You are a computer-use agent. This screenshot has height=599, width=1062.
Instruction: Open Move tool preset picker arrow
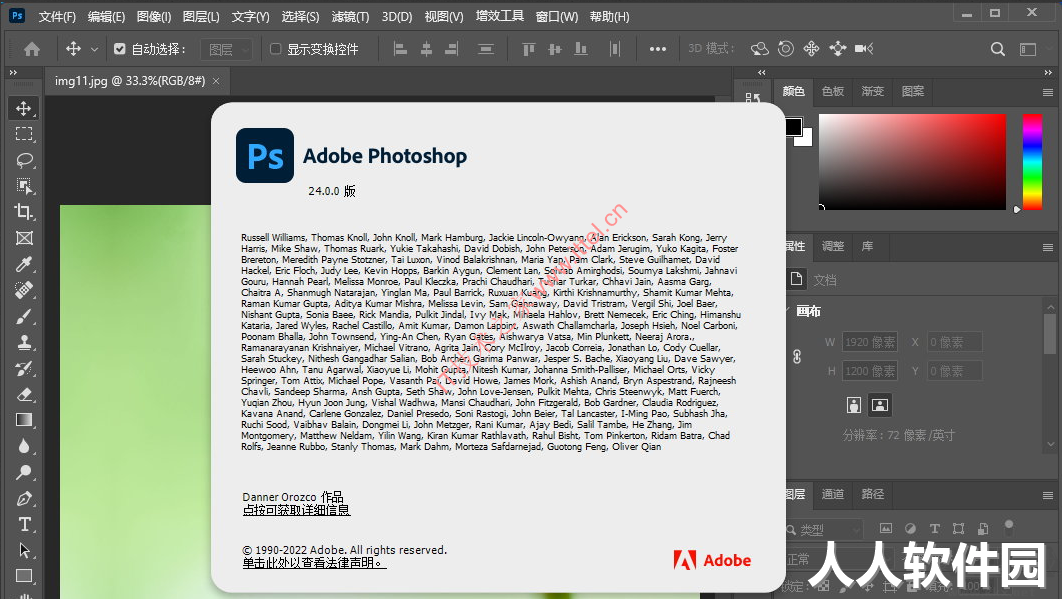pos(94,49)
